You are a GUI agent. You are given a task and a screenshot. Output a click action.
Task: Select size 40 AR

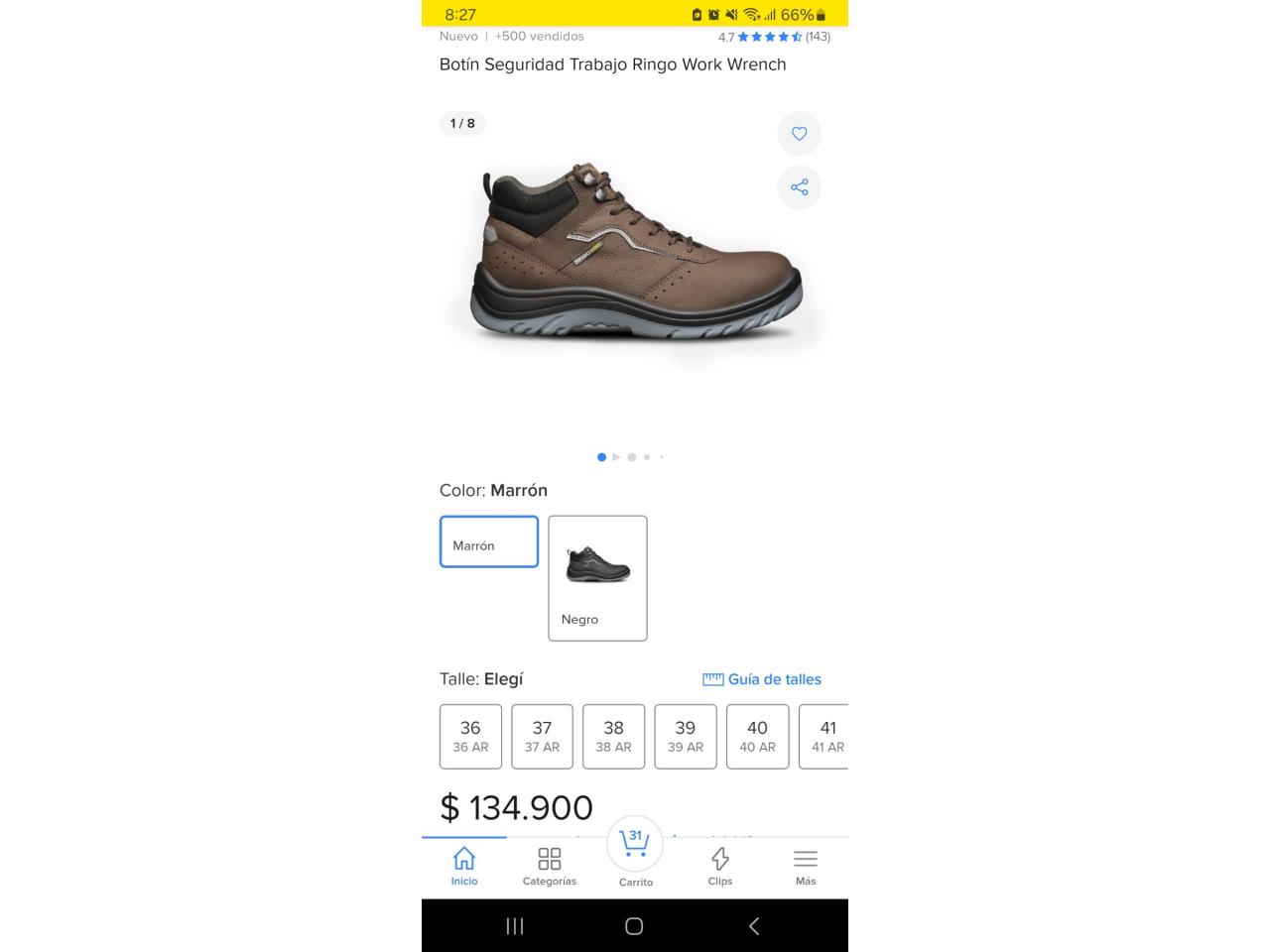click(758, 737)
